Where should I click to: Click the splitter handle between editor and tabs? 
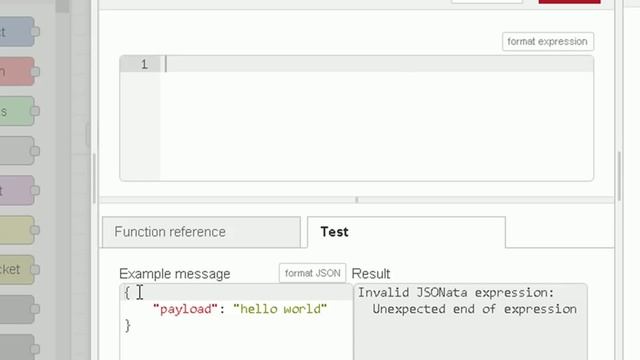[x=357, y=200]
